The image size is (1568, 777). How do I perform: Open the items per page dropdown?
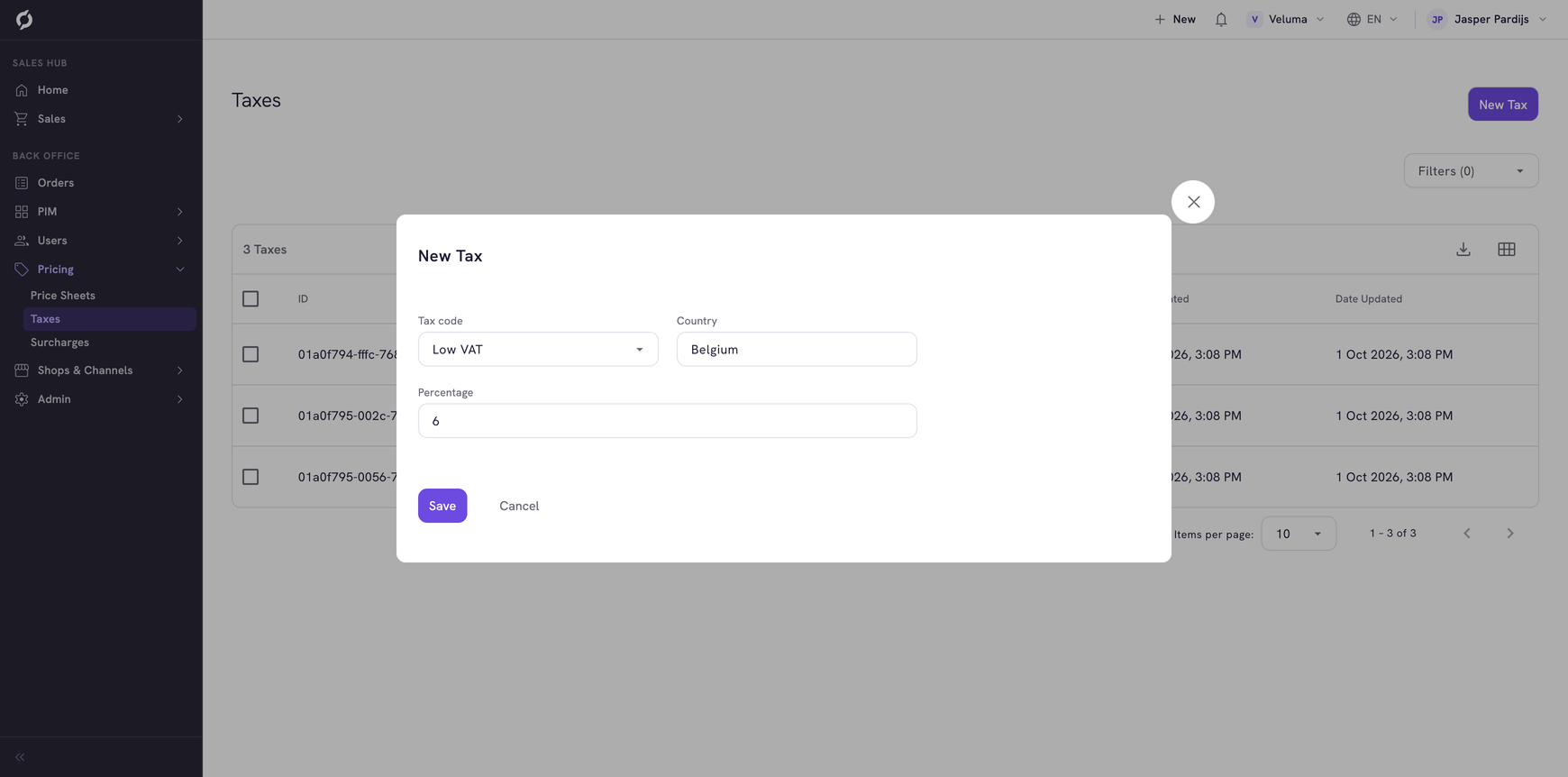(x=1299, y=534)
